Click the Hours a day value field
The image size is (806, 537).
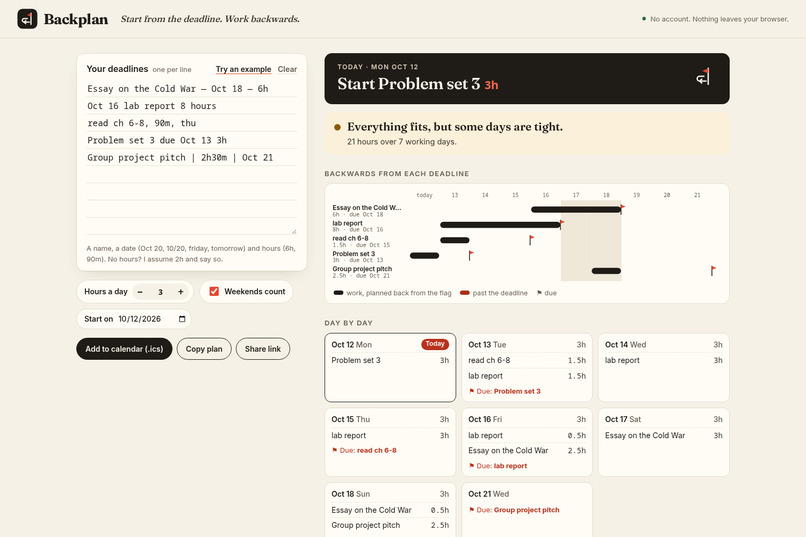pos(160,292)
